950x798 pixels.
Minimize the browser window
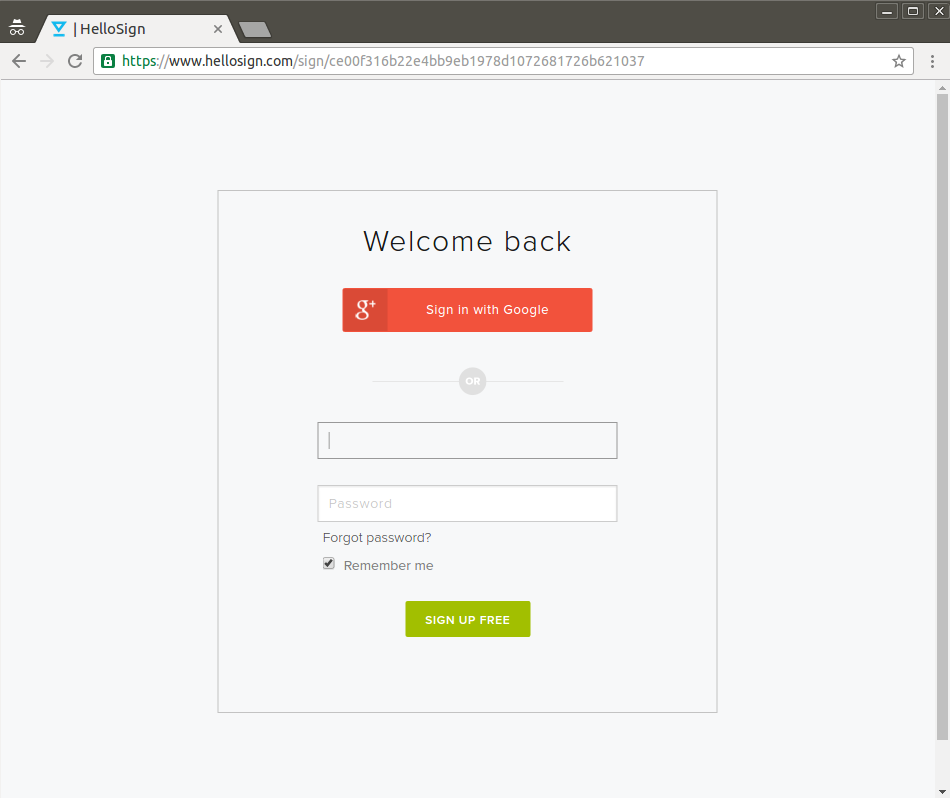coord(887,11)
